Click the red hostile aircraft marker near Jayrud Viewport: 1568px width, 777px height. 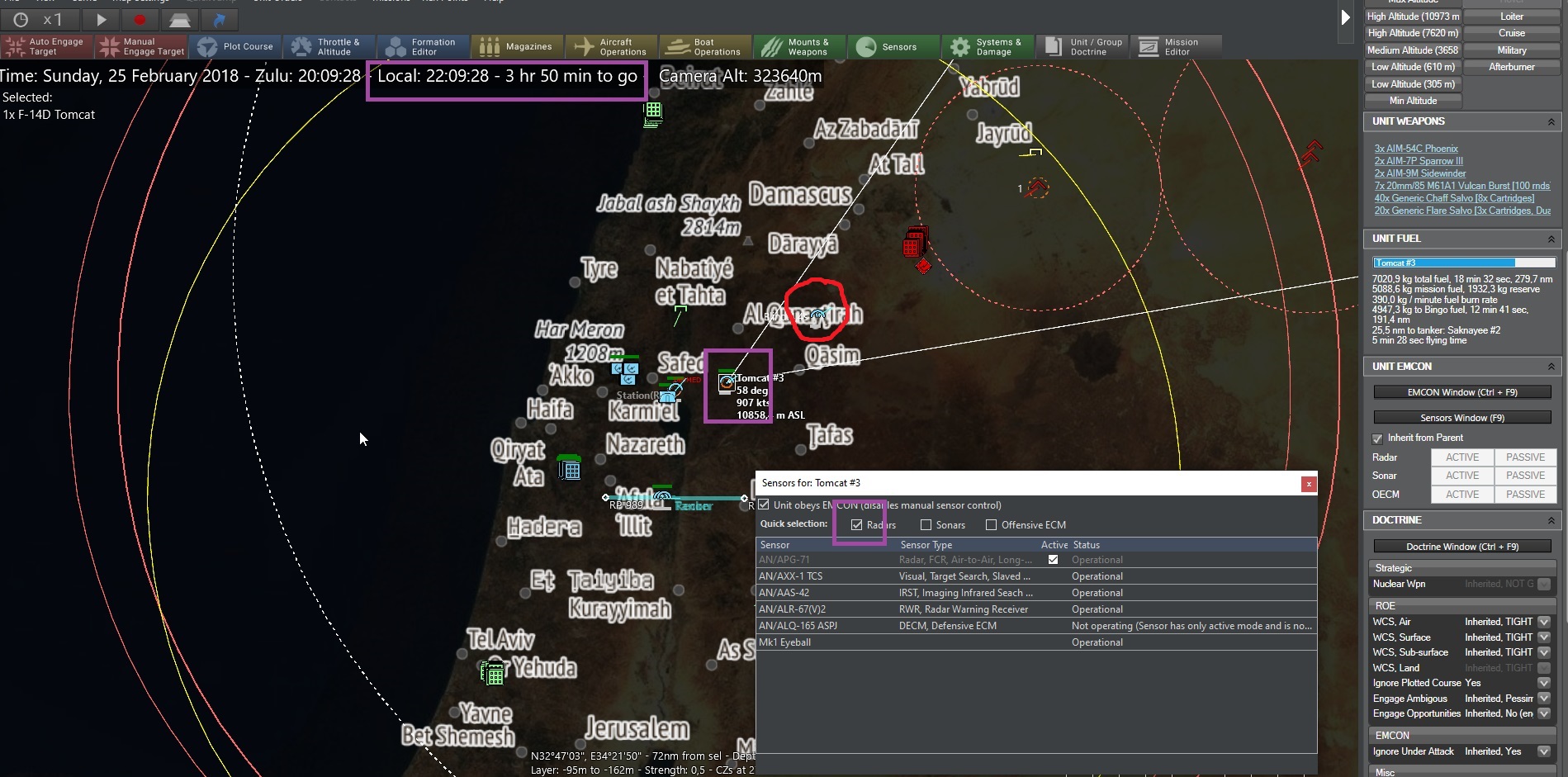[x=1038, y=188]
